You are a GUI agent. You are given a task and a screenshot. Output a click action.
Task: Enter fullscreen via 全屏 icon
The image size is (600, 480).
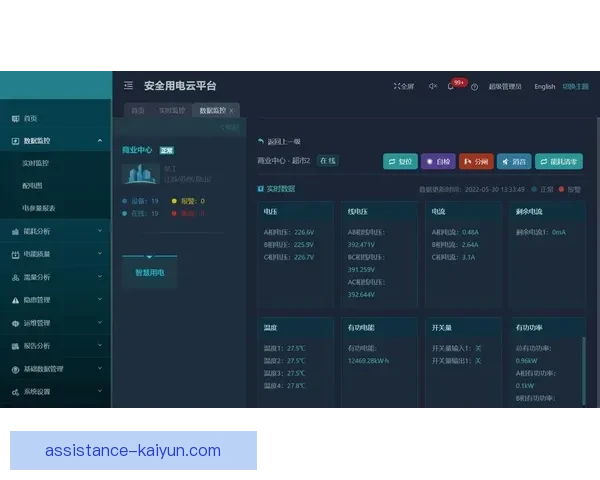coord(404,86)
